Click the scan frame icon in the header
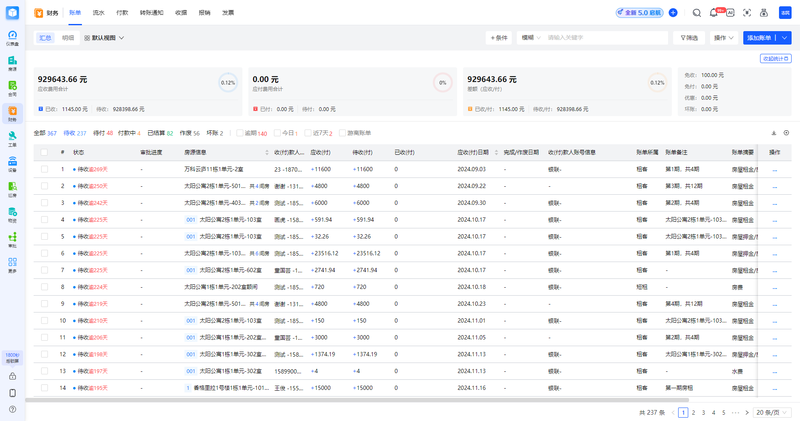 747,13
